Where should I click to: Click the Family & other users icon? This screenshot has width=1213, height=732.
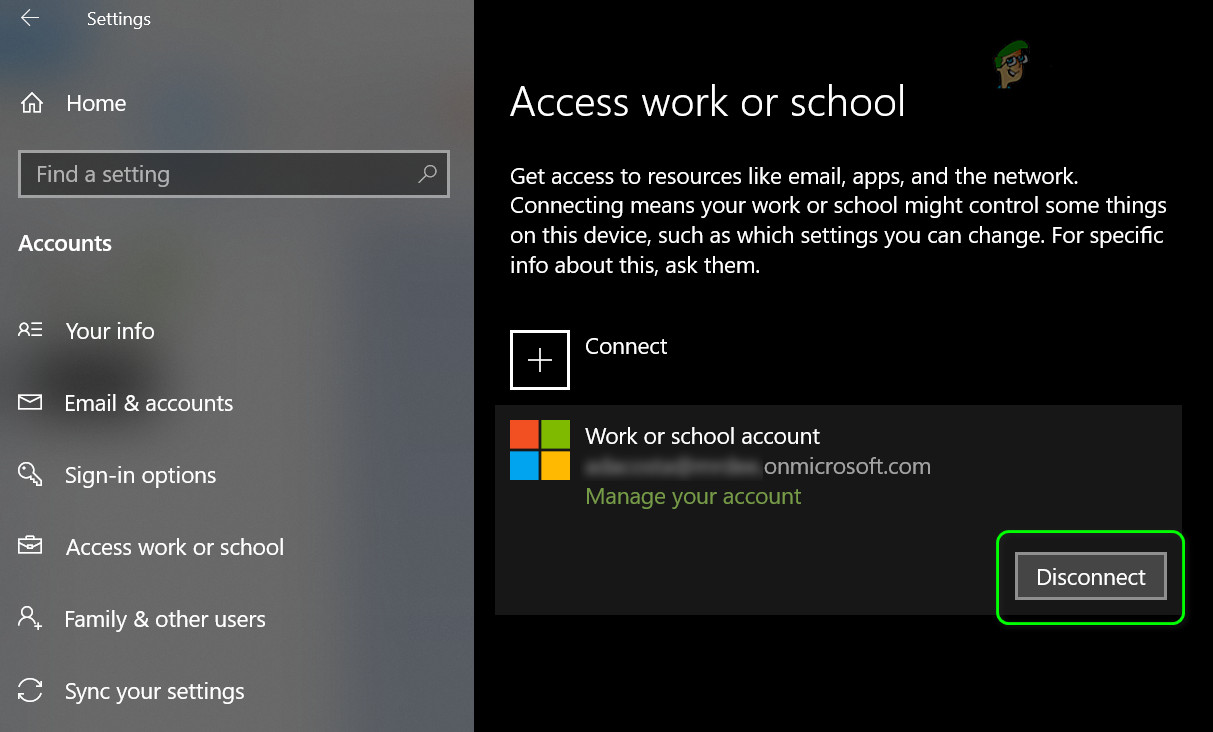(x=30, y=618)
